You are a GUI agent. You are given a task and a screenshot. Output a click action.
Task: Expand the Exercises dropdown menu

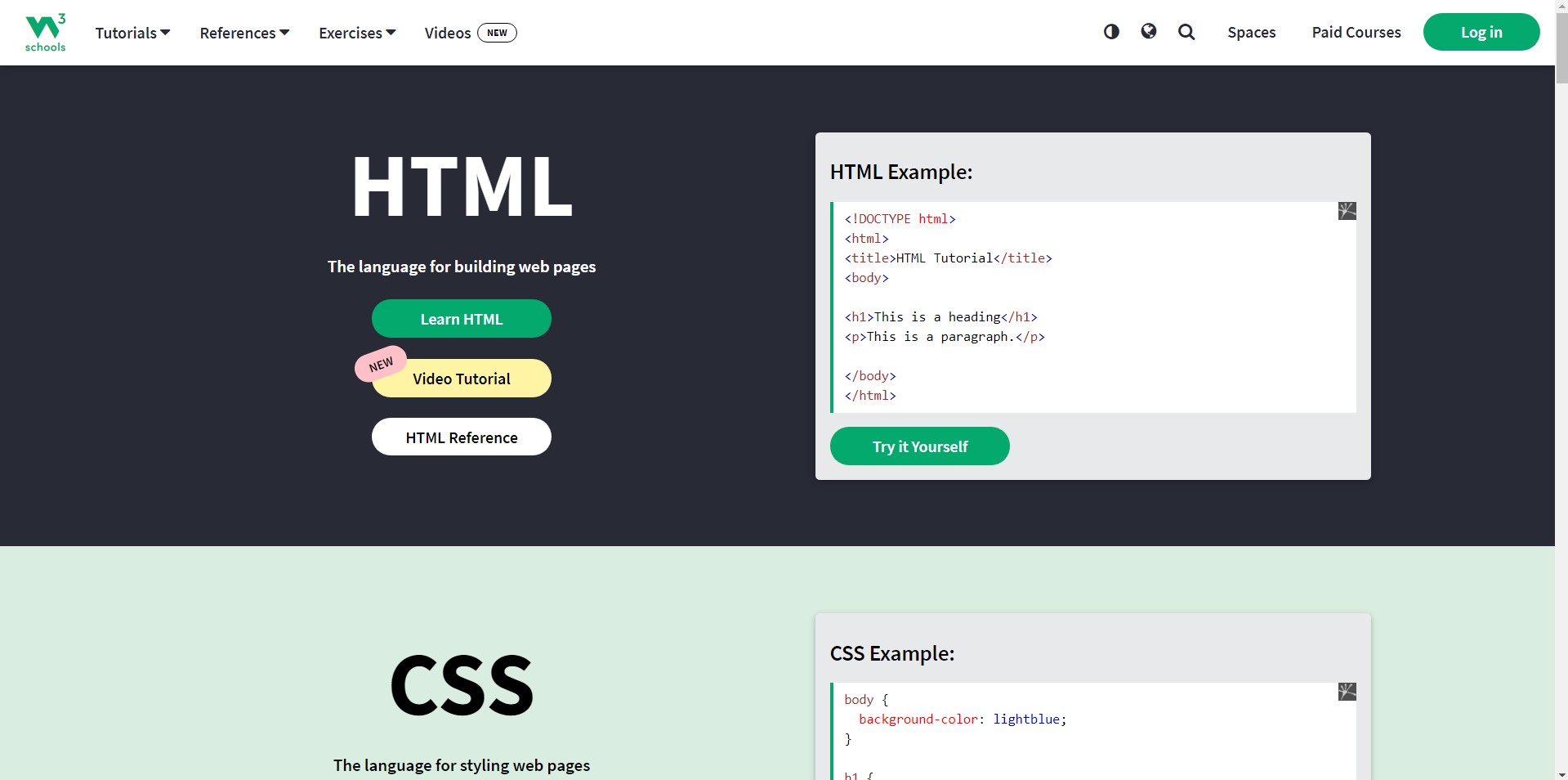coord(357,33)
